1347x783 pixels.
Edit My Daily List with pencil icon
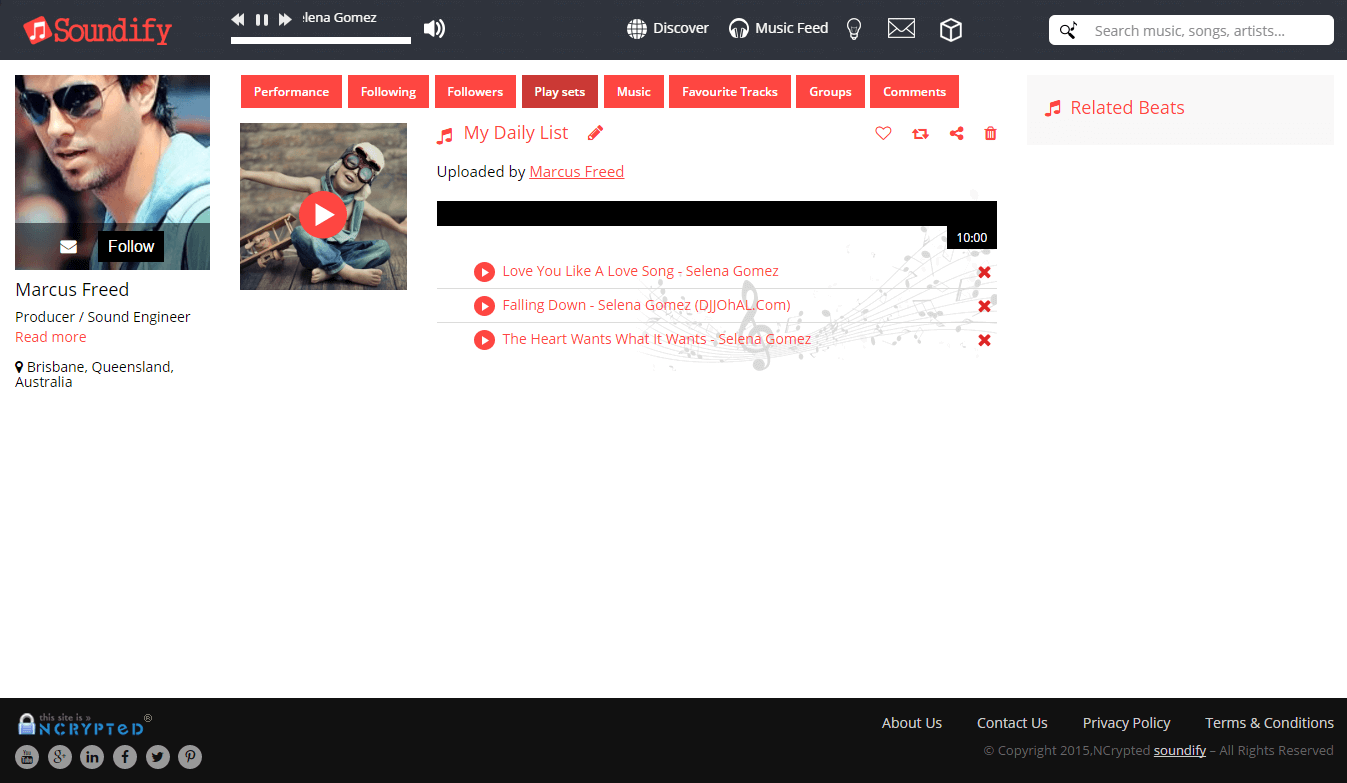595,133
